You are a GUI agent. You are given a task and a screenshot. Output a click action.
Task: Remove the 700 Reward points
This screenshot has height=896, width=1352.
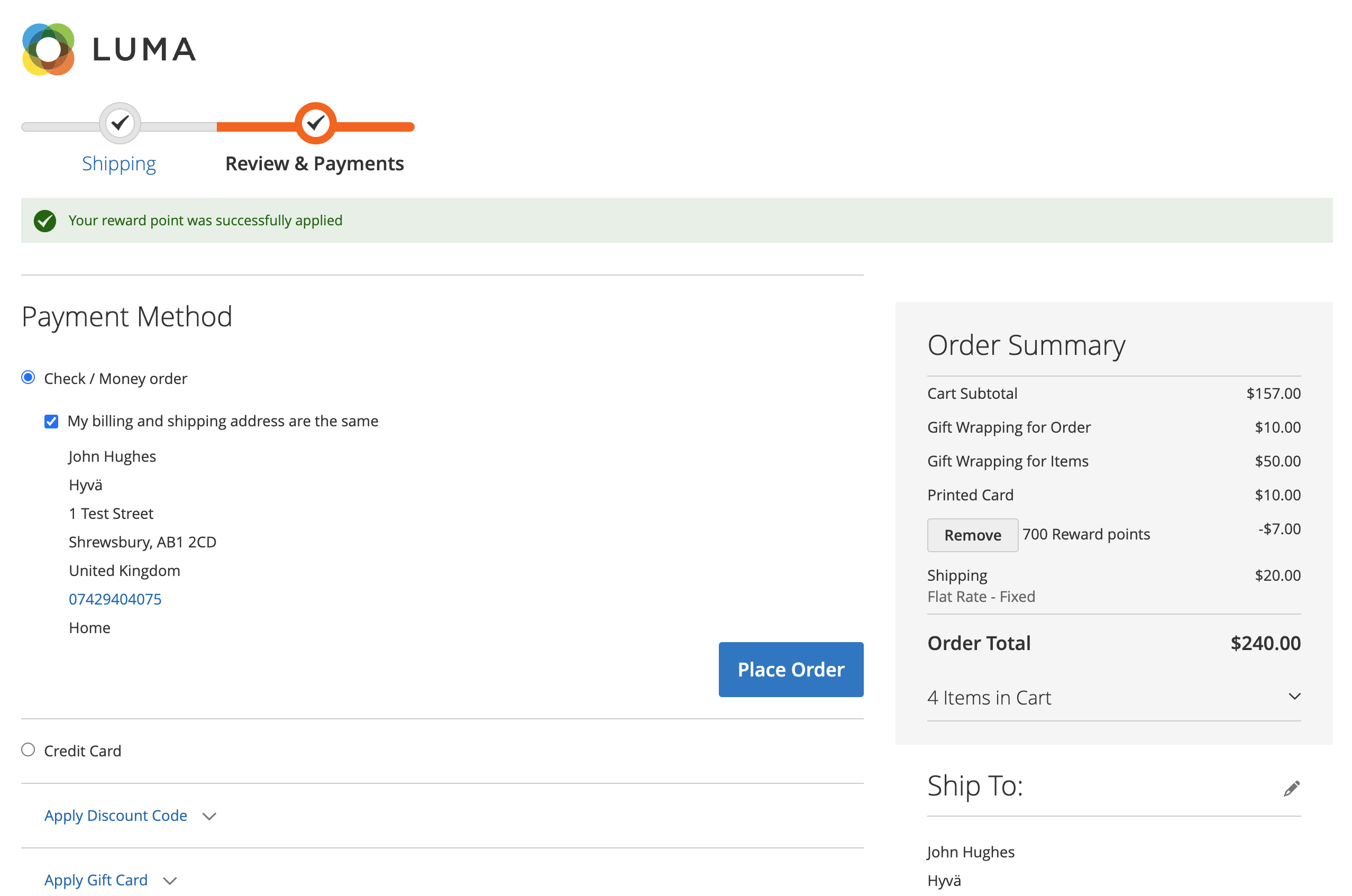[x=973, y=535]
